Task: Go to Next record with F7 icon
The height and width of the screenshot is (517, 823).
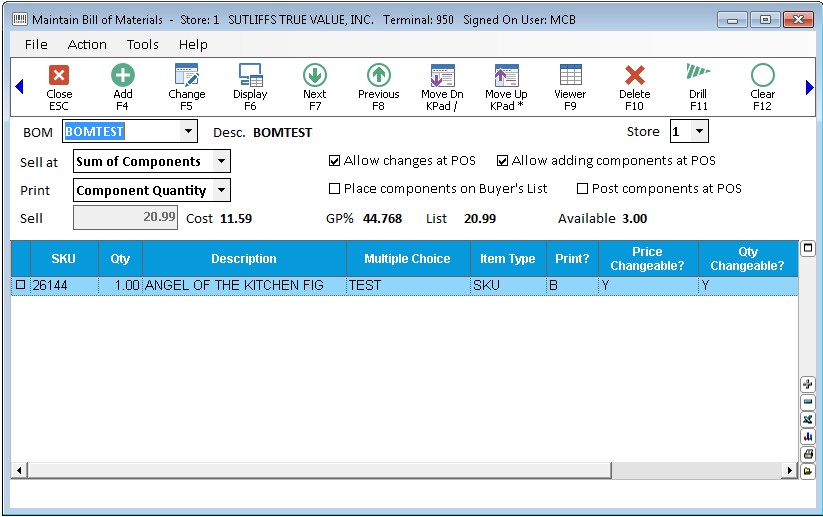Action: pyautogui.click(x=315, y=76)
